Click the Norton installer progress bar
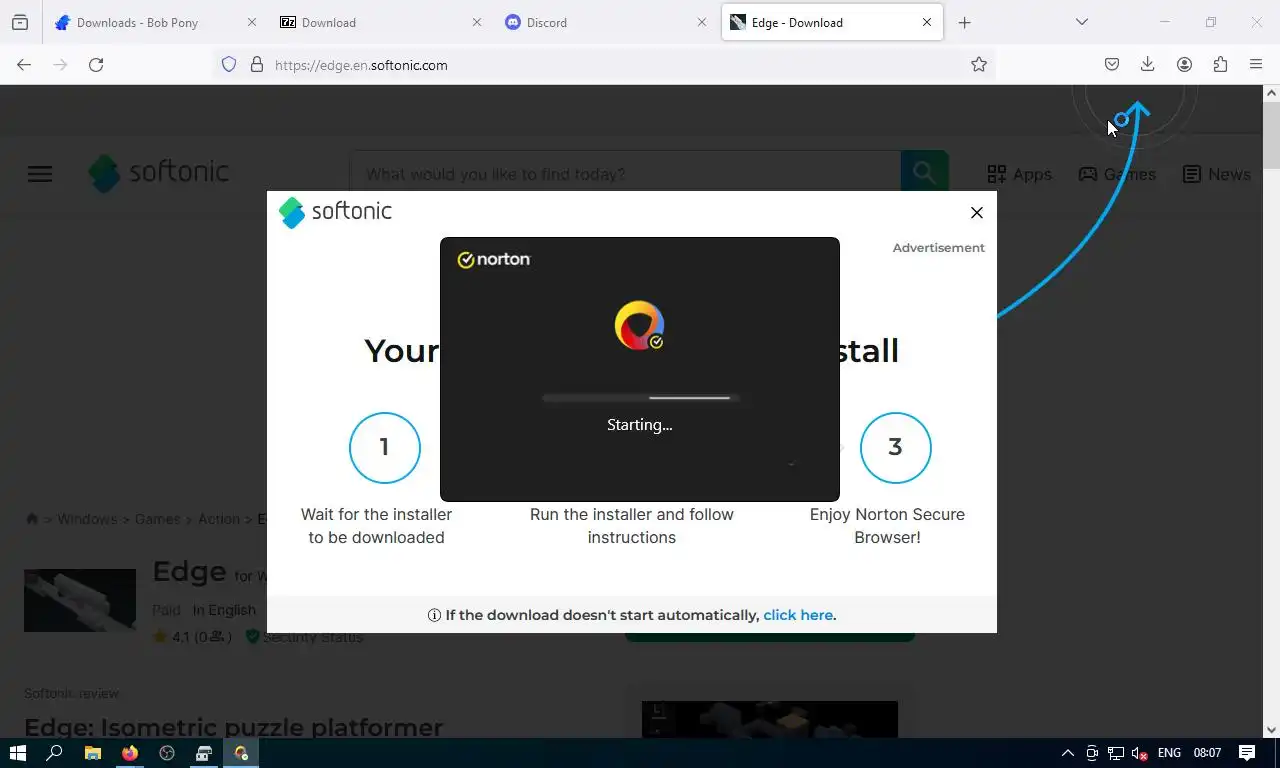Screen dimensions: 1280x768 640,398
